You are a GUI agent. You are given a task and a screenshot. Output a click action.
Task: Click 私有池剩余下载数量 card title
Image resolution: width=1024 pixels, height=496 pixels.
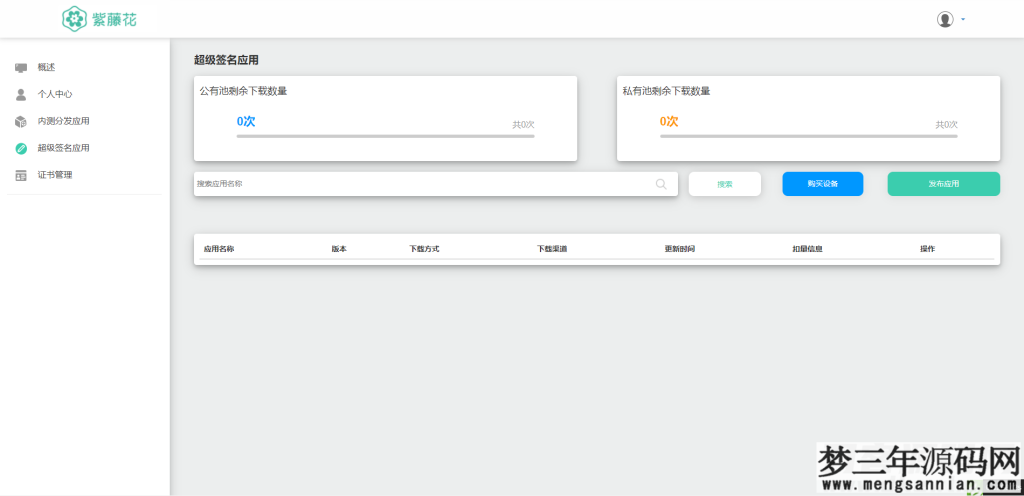click(x=667, y=91)
